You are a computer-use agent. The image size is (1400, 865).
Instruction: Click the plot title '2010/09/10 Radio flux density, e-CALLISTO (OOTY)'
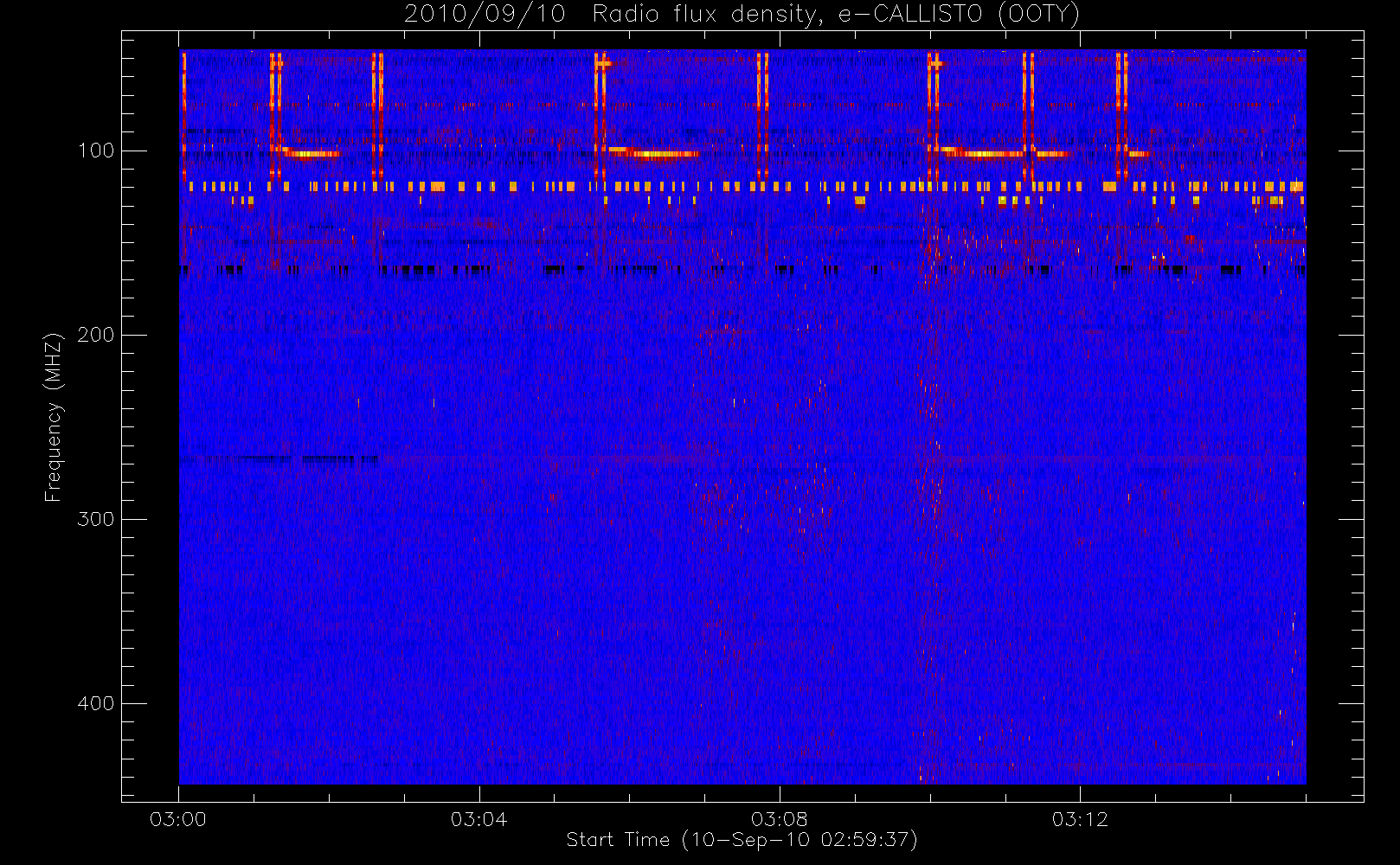tap(742, 15)
